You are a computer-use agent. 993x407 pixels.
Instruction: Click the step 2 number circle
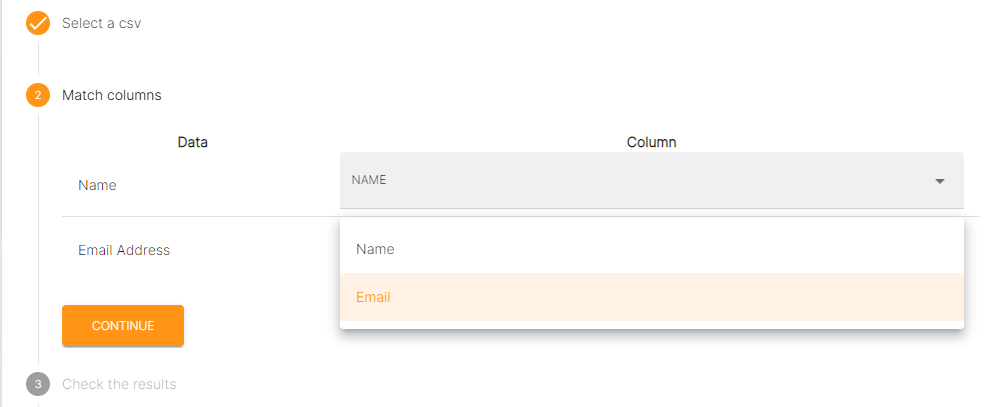(38, 95)
